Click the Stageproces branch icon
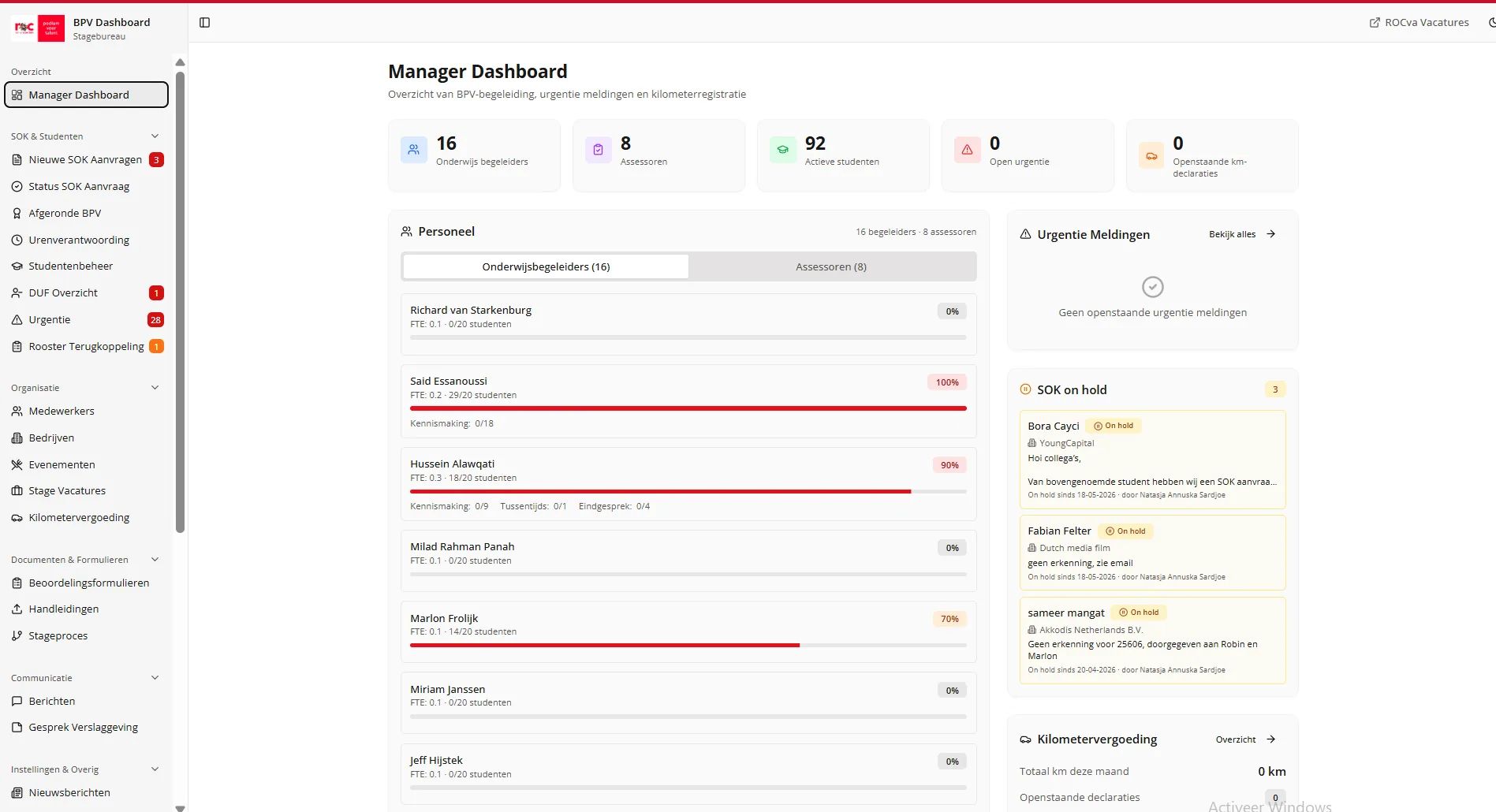 (x=17, y=636)
